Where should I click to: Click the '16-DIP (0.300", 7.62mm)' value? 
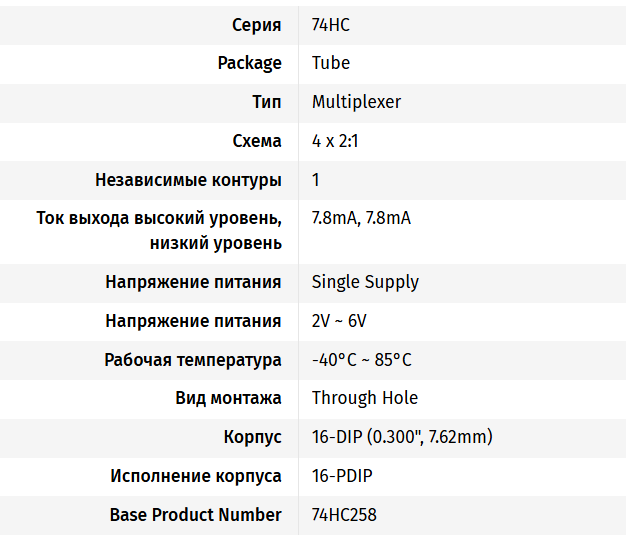click(402, 437)
